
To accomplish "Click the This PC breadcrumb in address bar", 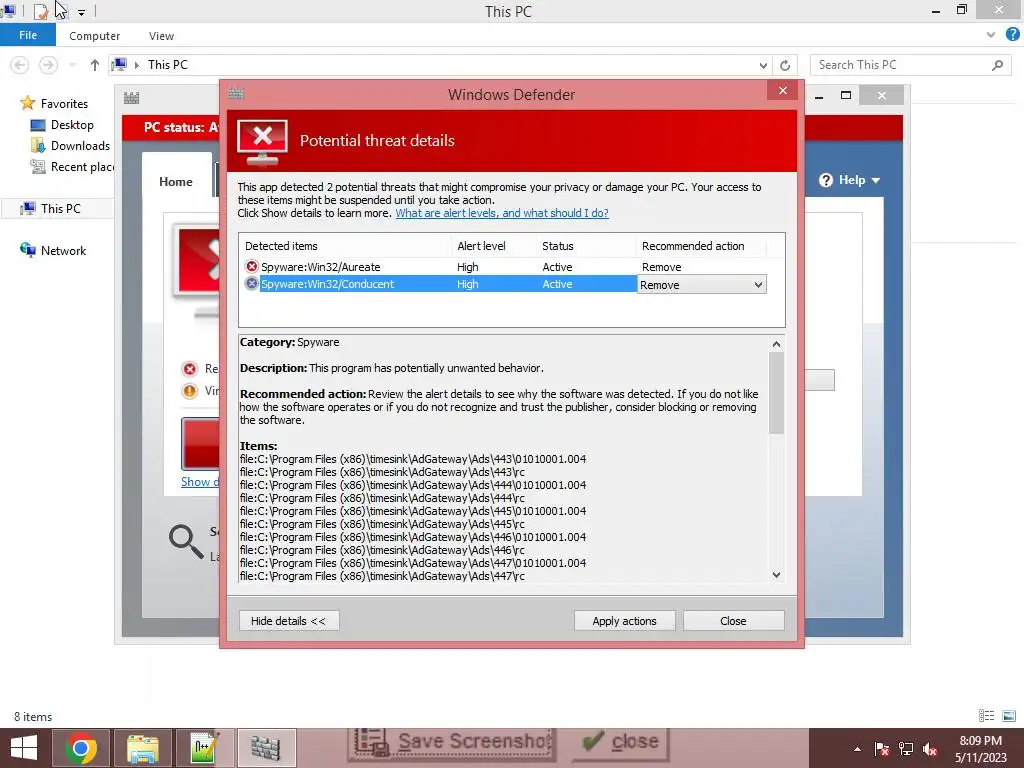I will click(x=168, y=65).
